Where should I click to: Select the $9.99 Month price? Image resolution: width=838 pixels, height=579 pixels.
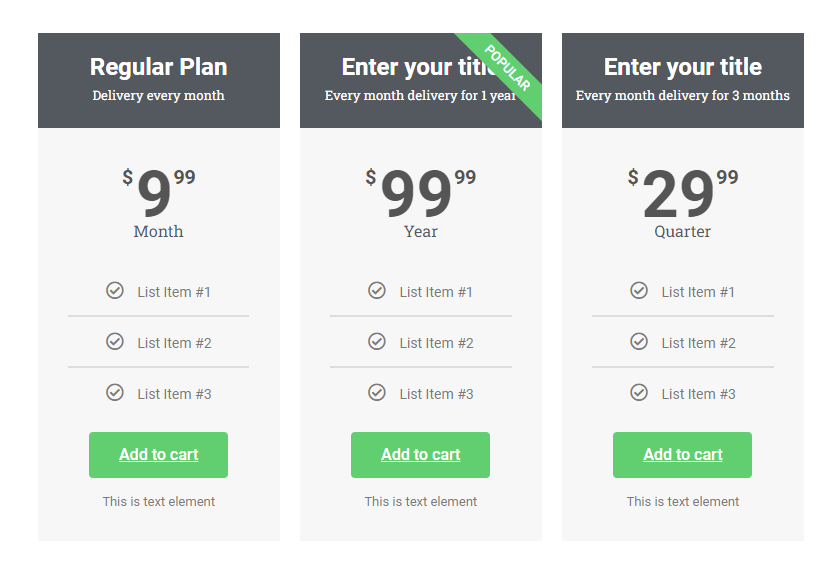pyautogui.click(x=159, y=192)
